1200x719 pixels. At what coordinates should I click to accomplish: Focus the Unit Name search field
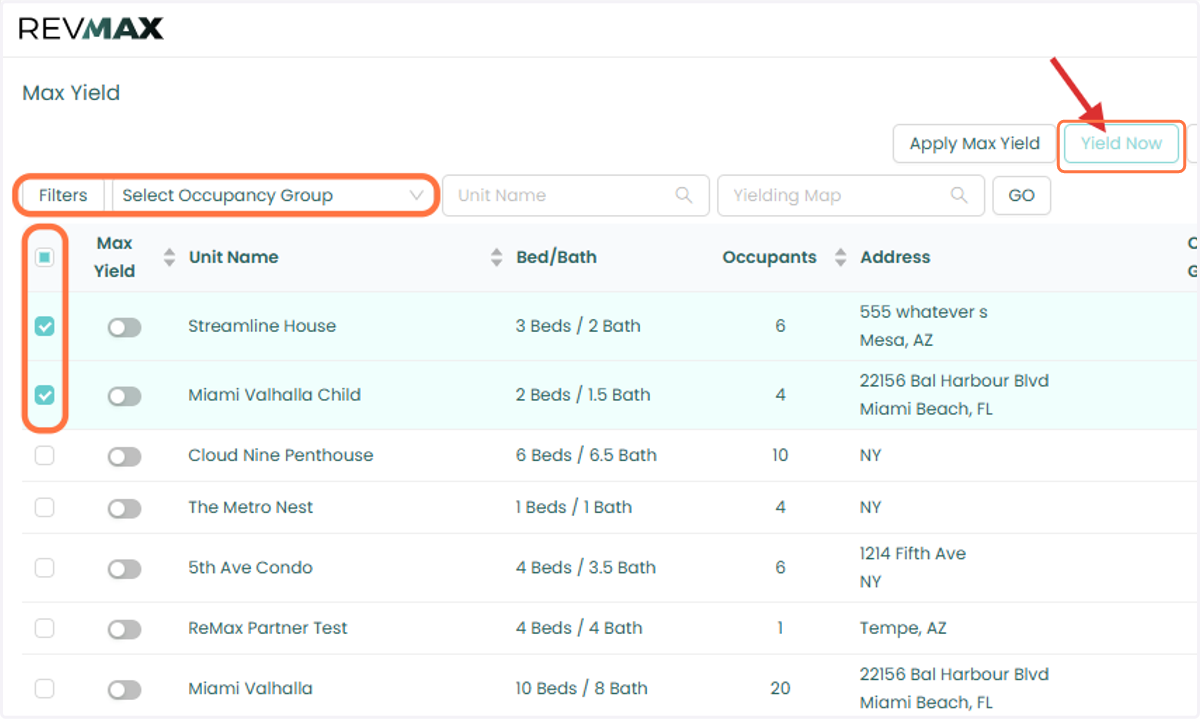(x=575, y=195)
